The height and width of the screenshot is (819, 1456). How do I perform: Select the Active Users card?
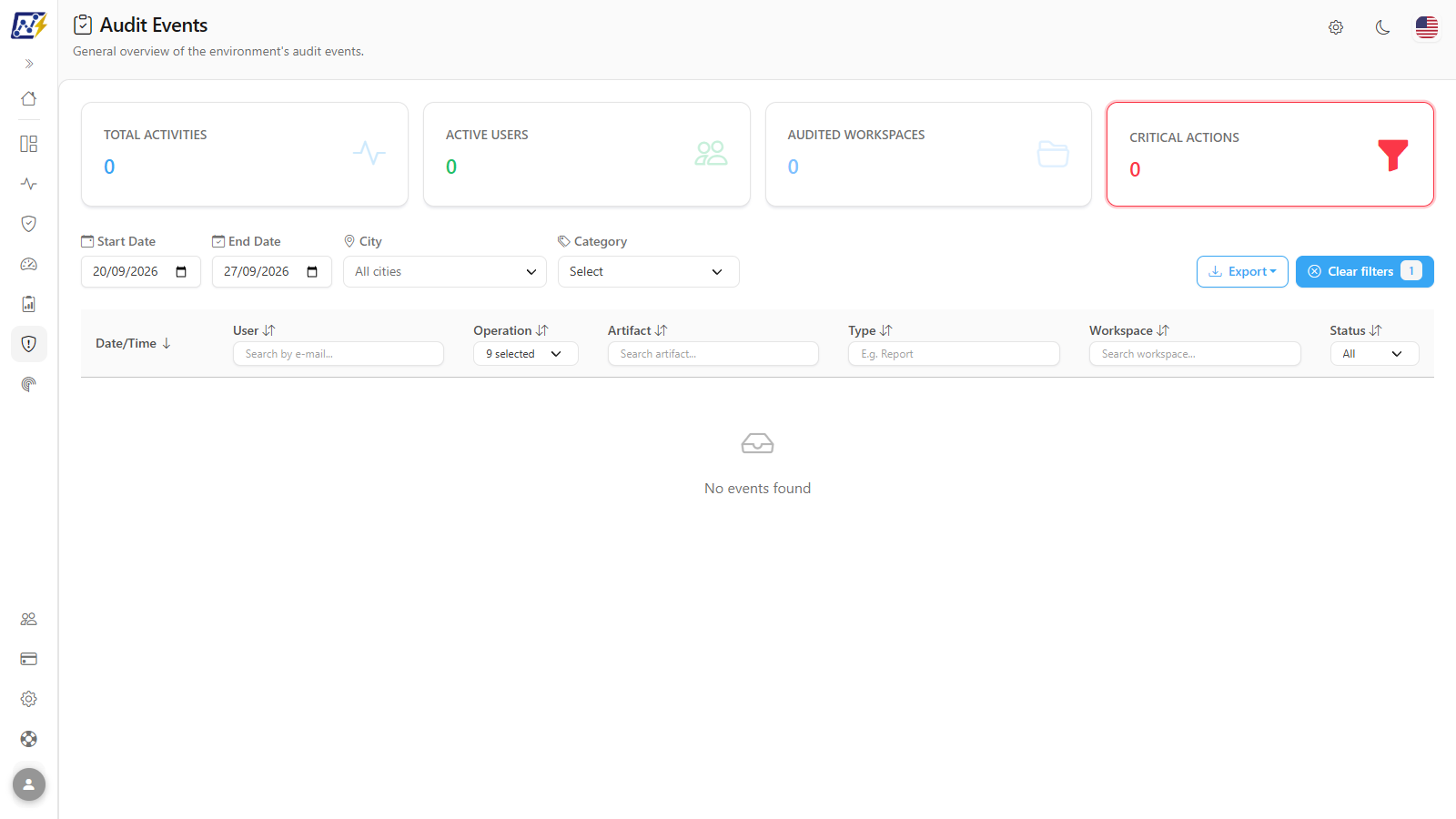(x=587, y=154)
